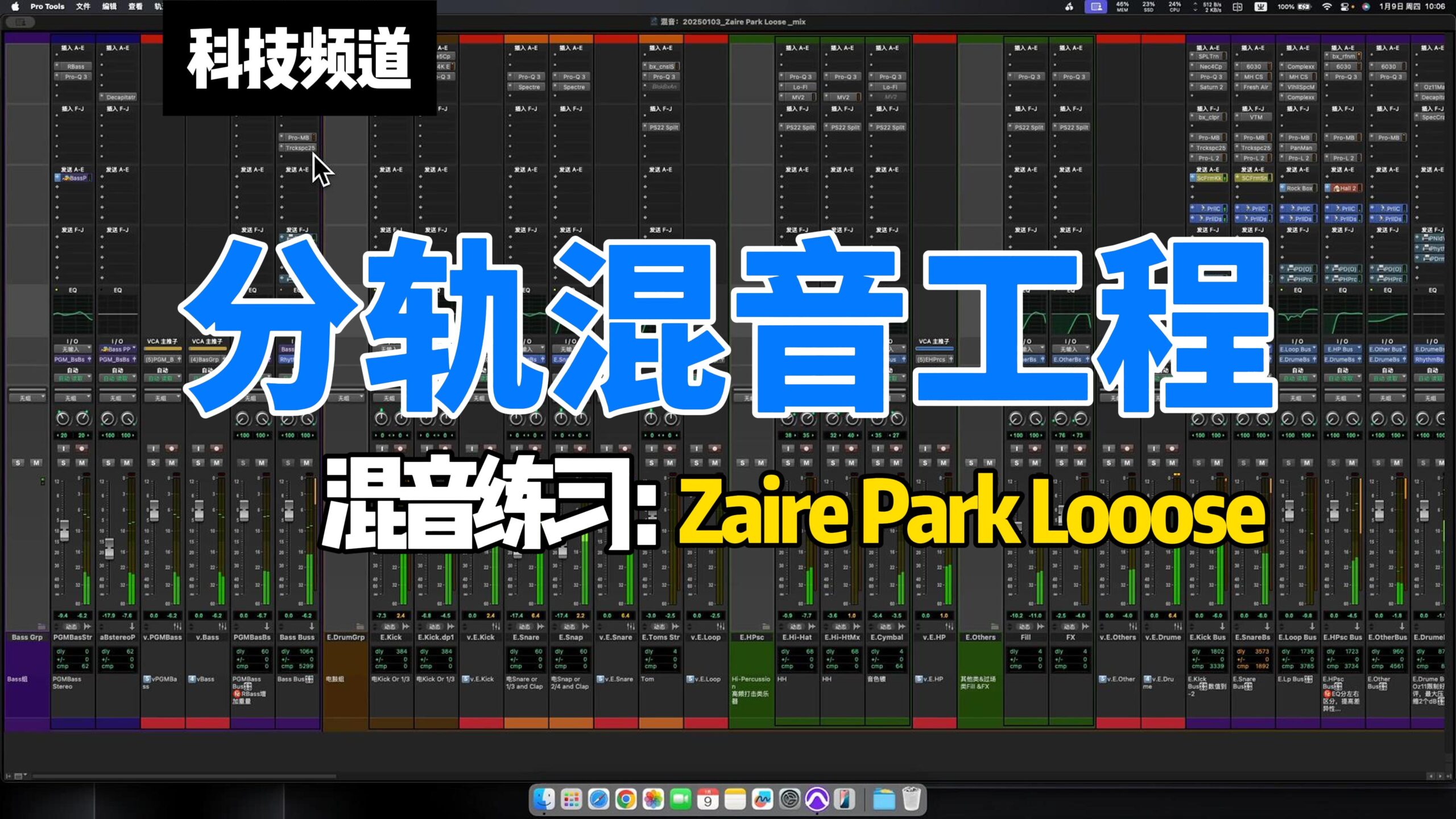Click the audio track type icon on E.Kick
Image resolution: width=1456 pixels, height=819 pixels.
[406, 626]
